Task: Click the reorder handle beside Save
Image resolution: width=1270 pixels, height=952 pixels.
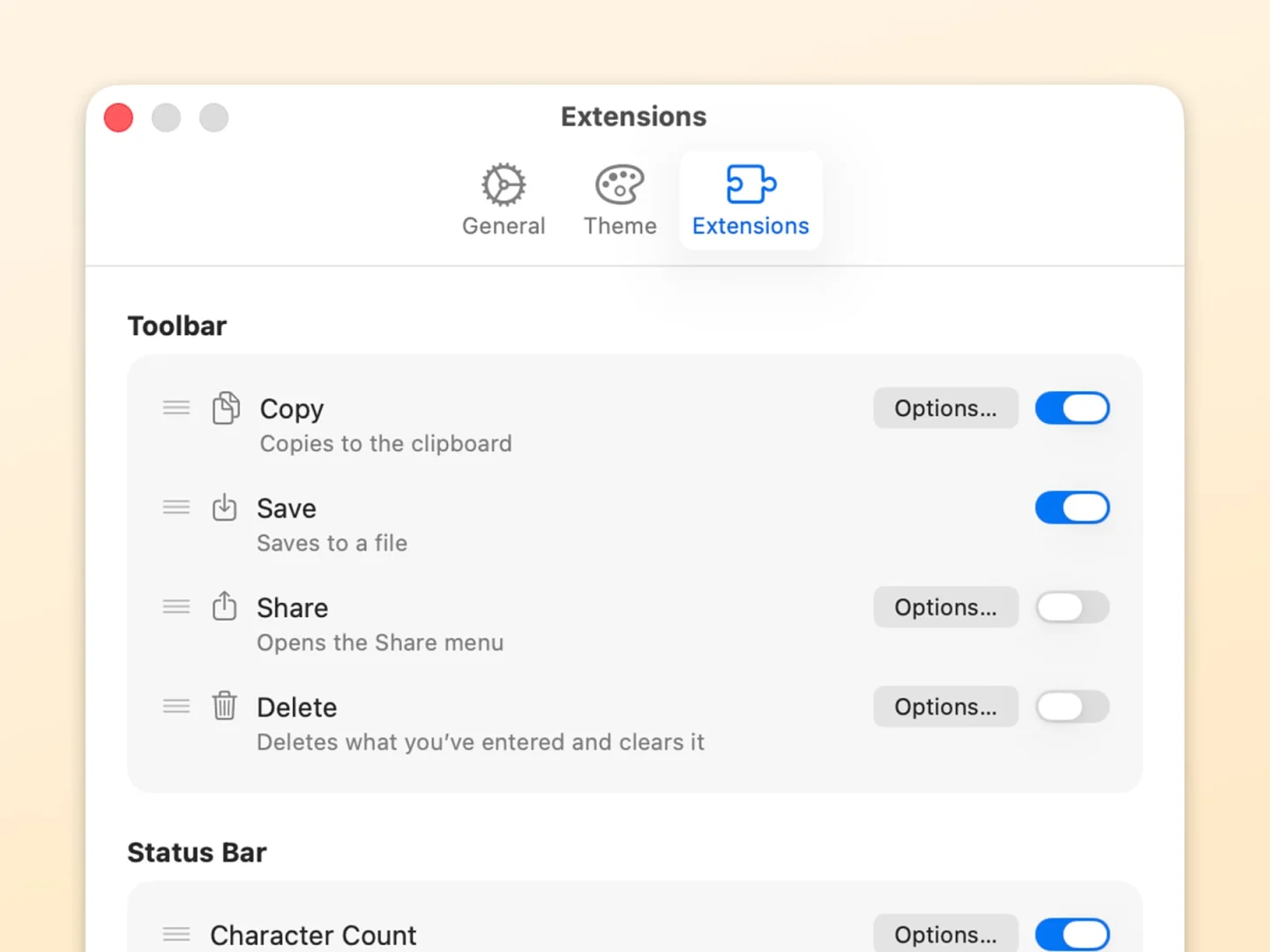Action: click(x=176, y=507)
